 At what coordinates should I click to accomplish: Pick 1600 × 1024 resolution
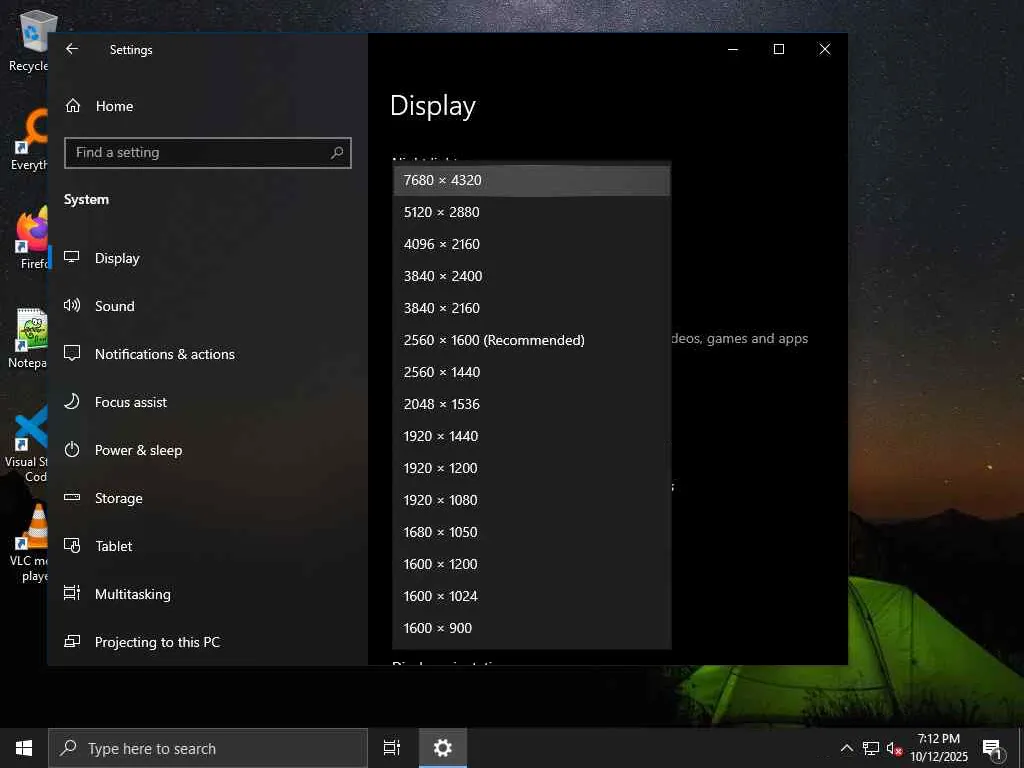click(532, 596)
